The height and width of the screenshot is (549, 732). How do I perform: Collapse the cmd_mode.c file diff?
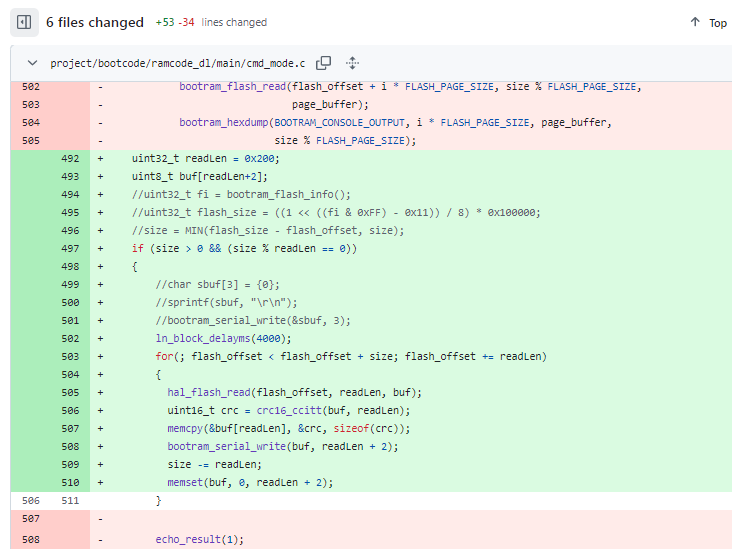[x=32, y=63]
